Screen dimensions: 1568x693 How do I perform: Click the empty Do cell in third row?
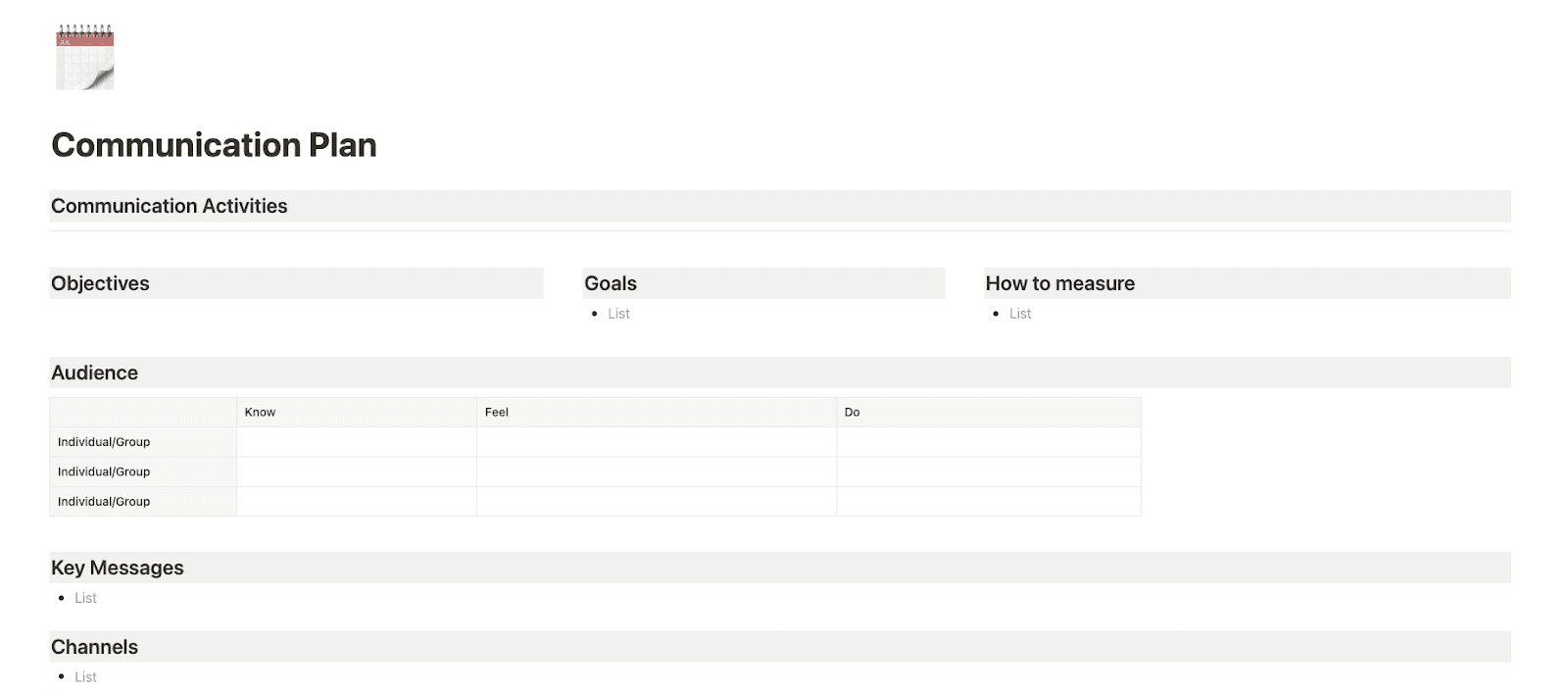988,502
